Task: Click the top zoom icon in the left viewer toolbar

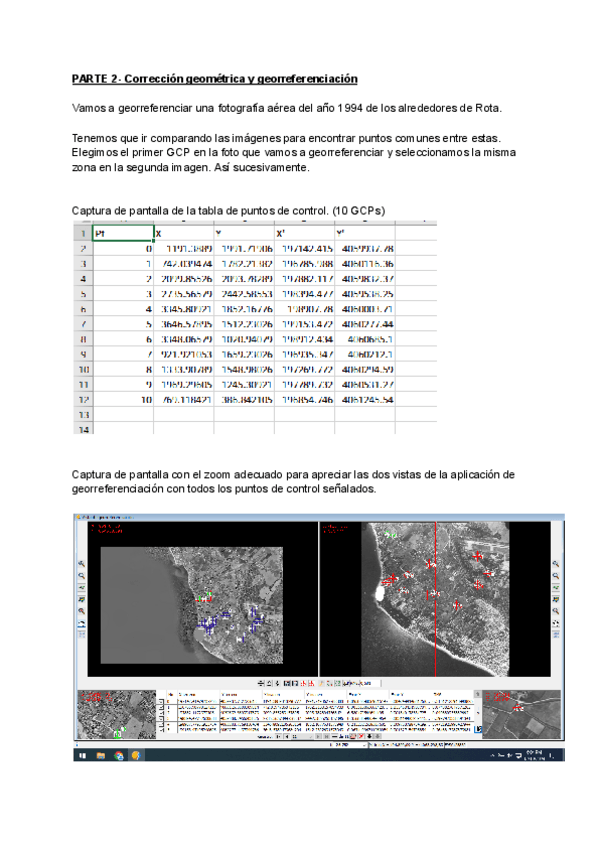Action: click(81, 564)
